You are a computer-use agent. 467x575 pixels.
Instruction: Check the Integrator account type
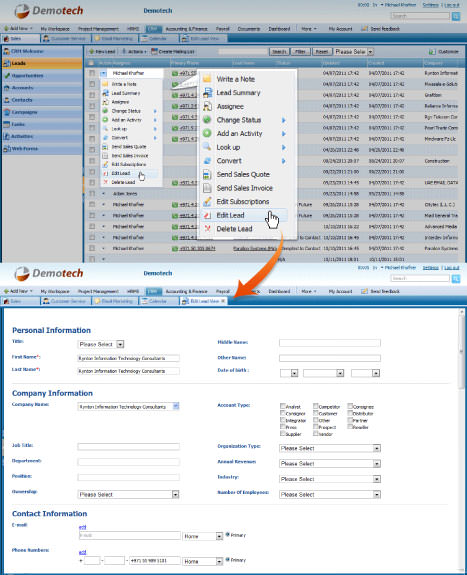[282, 420]
